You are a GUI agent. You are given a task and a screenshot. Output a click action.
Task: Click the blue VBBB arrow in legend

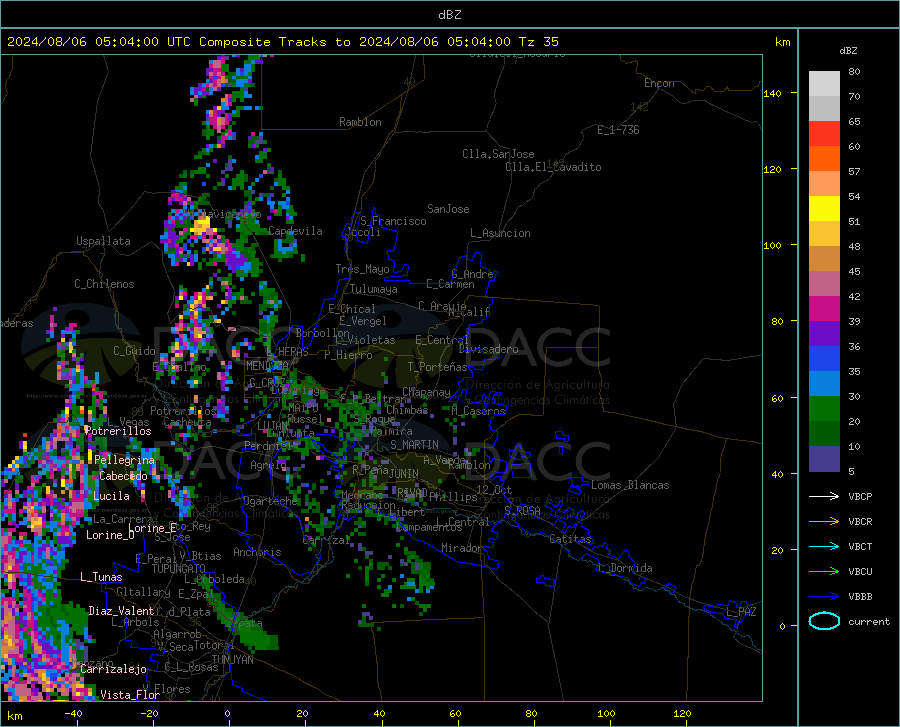[x=824, y=597]
